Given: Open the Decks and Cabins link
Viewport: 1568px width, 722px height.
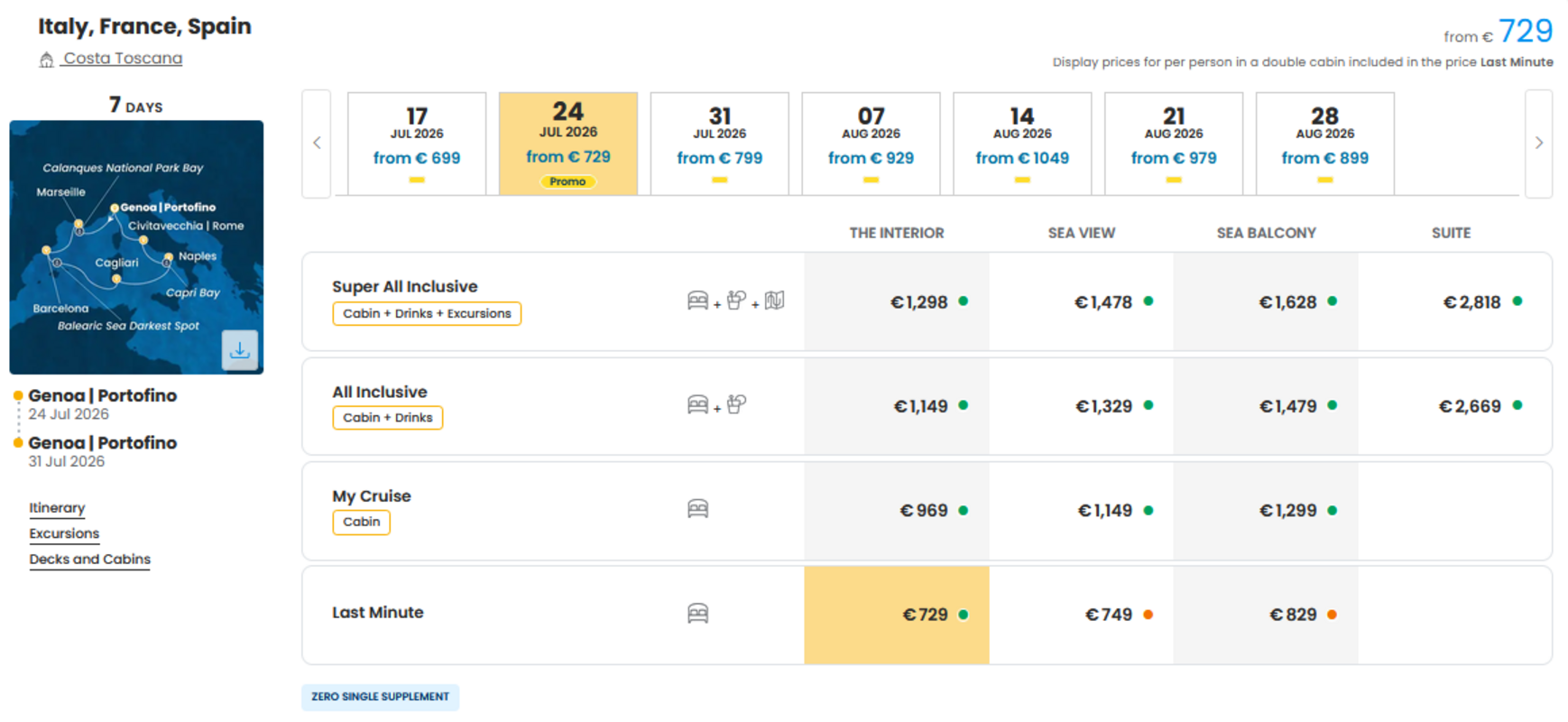Looking at the screenshot, I should [x=89, y=560].
